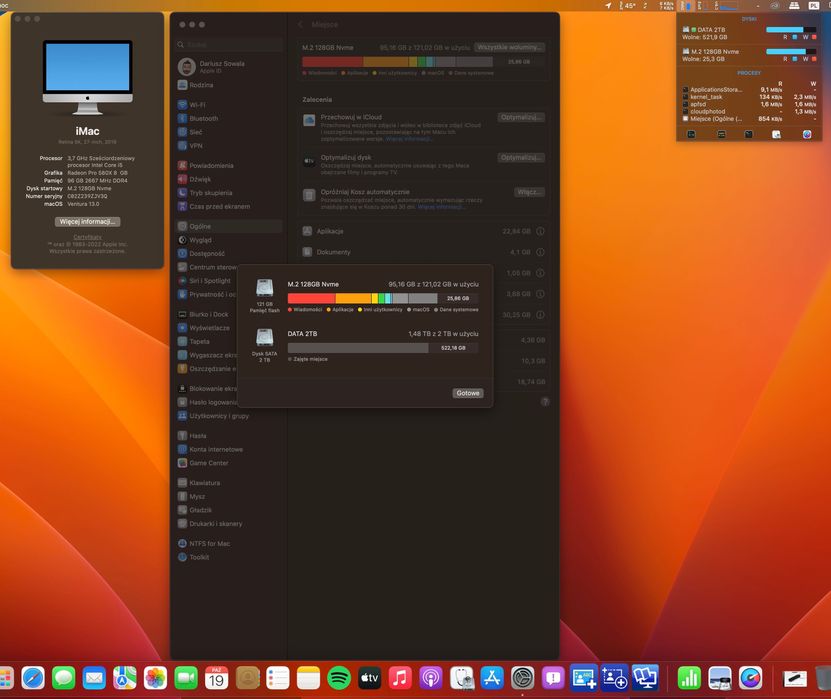The height and width of the screenshot is (699, 831).
Task: Click the DATA 2TB entry in iStat panel
Action: pyautogui.click(x=749, y=33)
